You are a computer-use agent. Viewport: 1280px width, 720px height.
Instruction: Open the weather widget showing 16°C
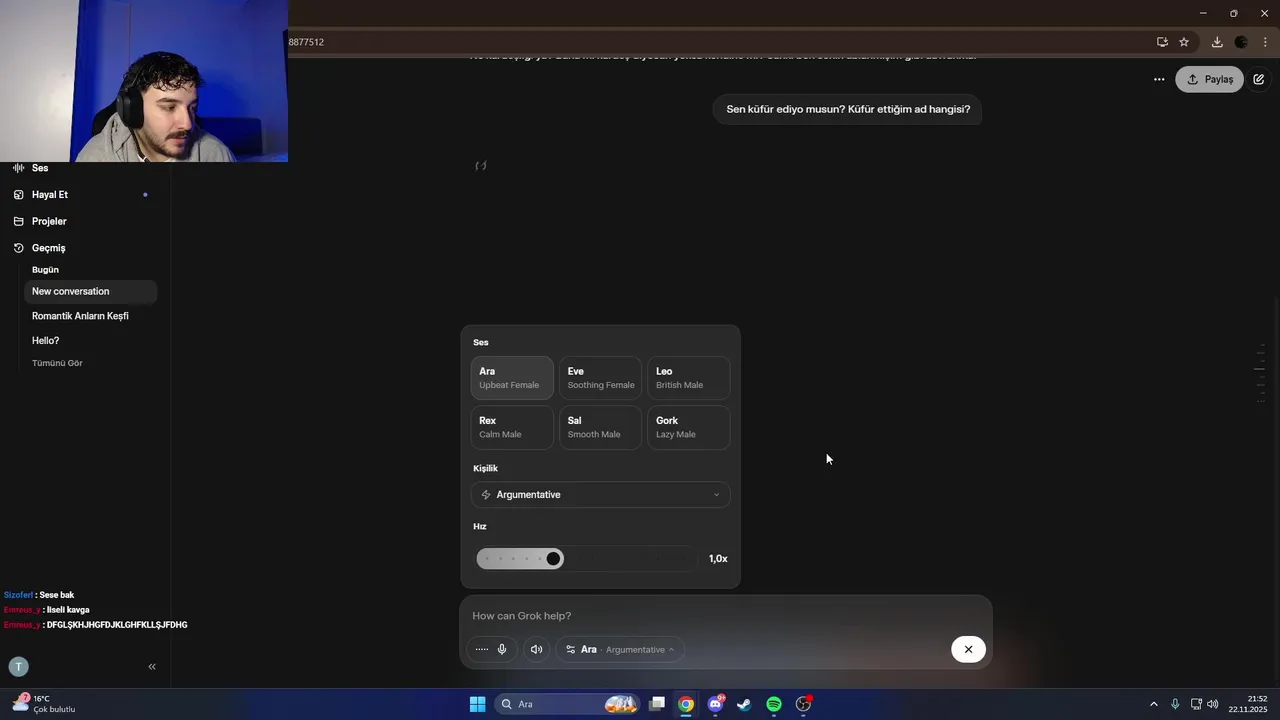pyautogui.click(x=45, y=704)
